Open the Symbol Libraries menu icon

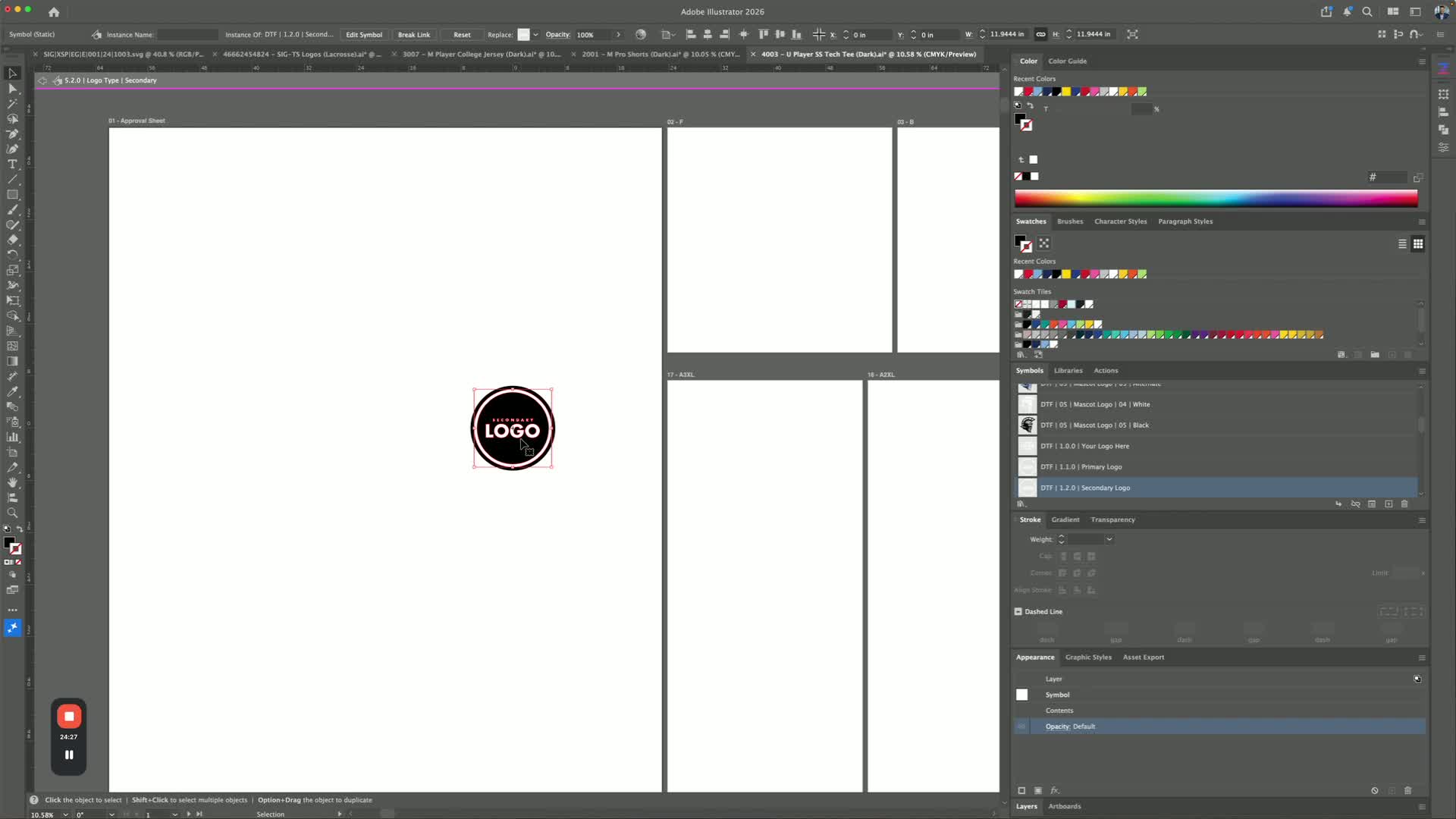click(x=1022, y=504)
